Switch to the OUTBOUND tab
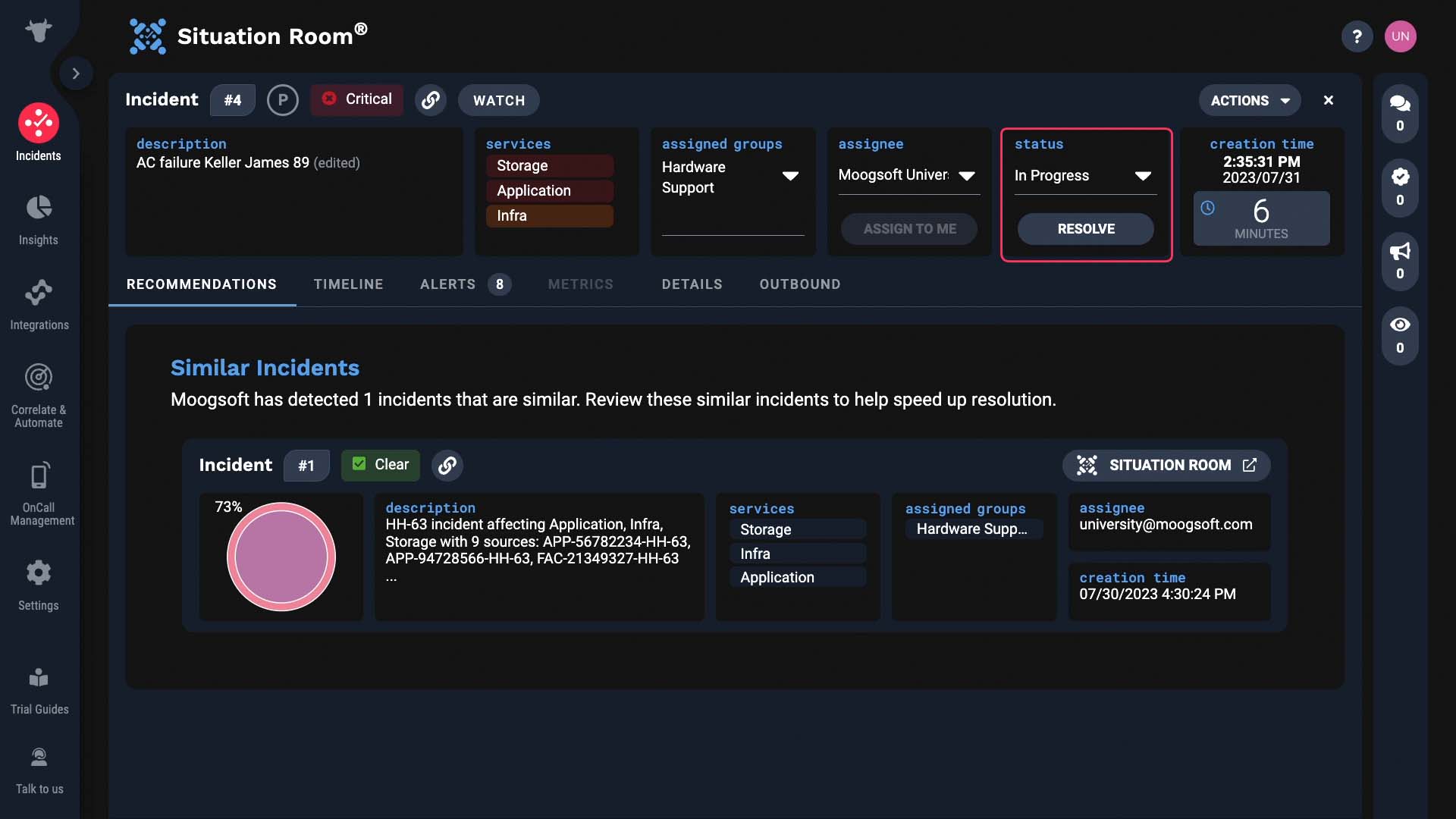1456x819 pixels. (800, 284)
